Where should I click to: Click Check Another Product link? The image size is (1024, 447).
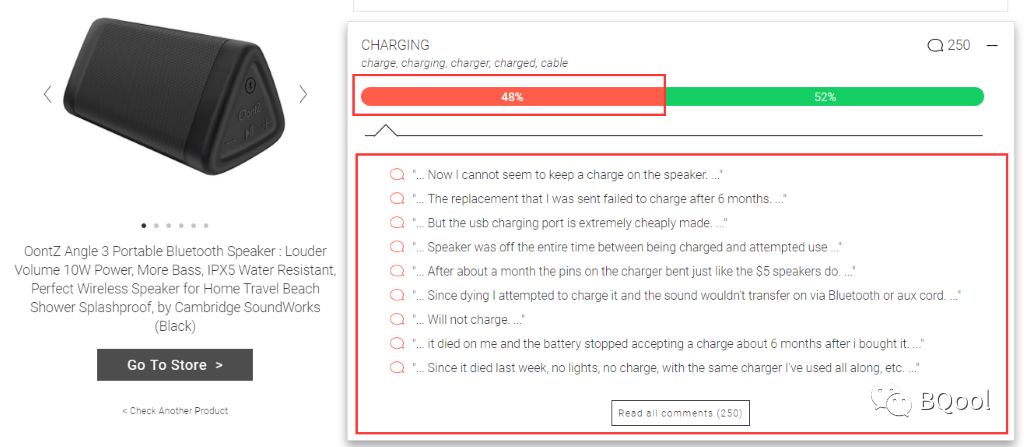pos(175,411)
